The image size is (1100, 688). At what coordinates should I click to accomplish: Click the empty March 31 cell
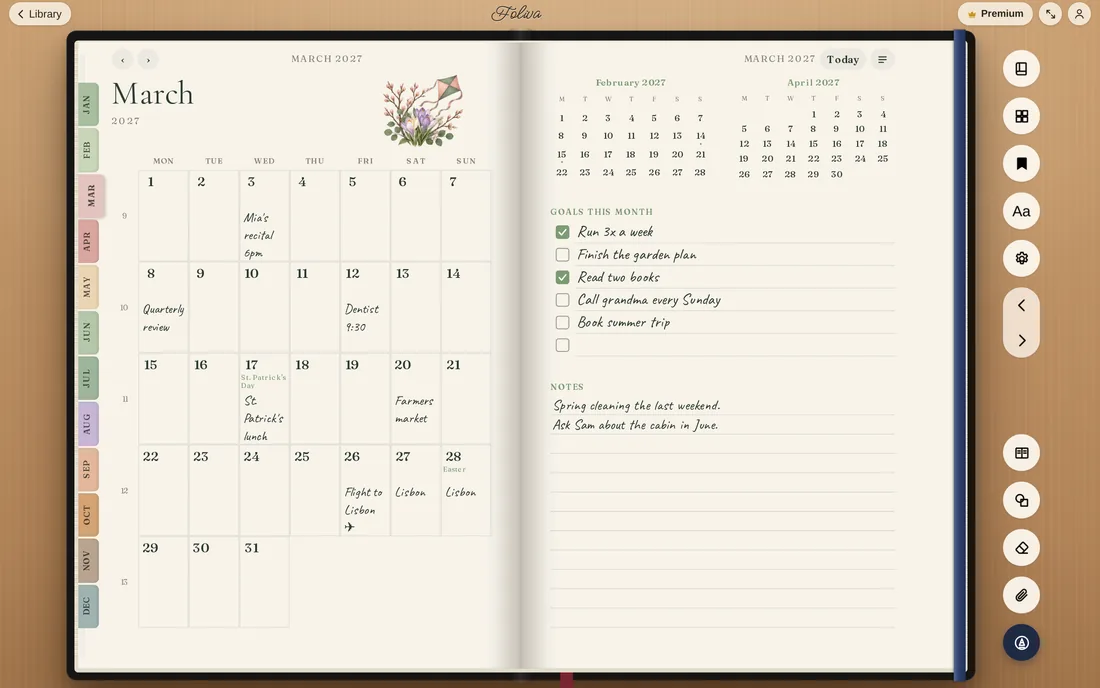point(264,582)
